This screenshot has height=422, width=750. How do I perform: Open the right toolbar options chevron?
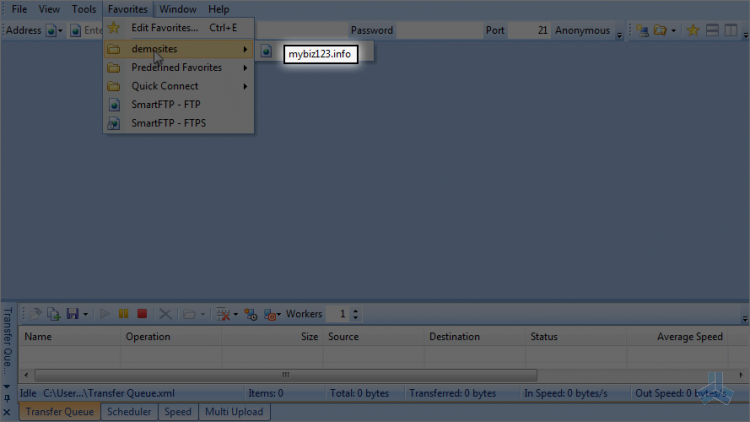click(x=746, y=35)
